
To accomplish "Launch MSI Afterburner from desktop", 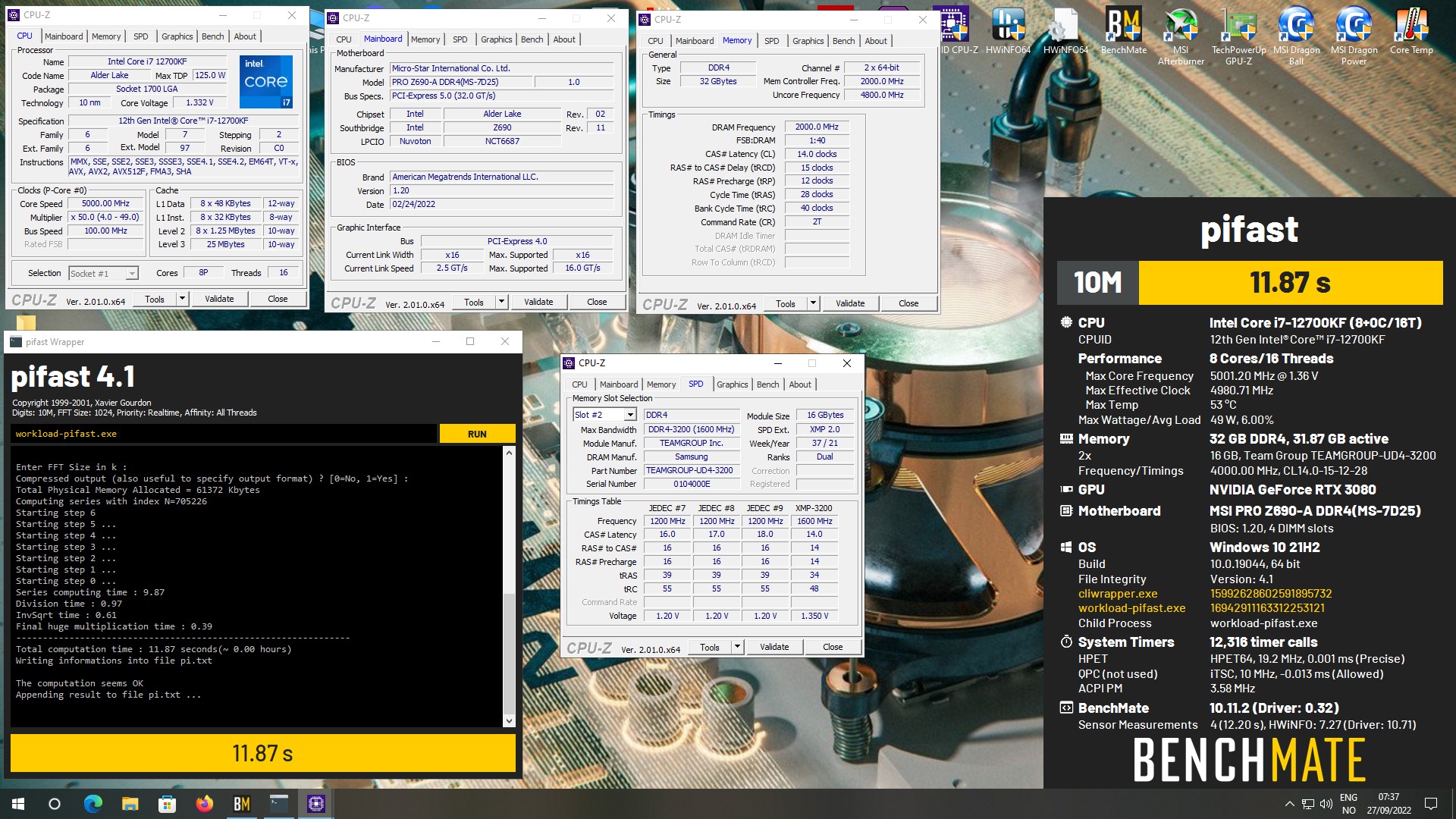I will click(x=1181, y=36).
